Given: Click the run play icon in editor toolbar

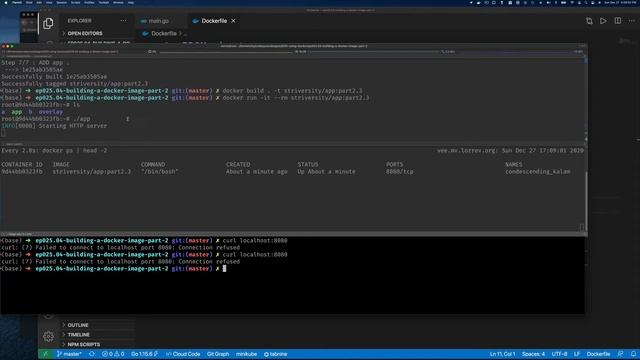Looking at the screenshot, I should (603, 21).
